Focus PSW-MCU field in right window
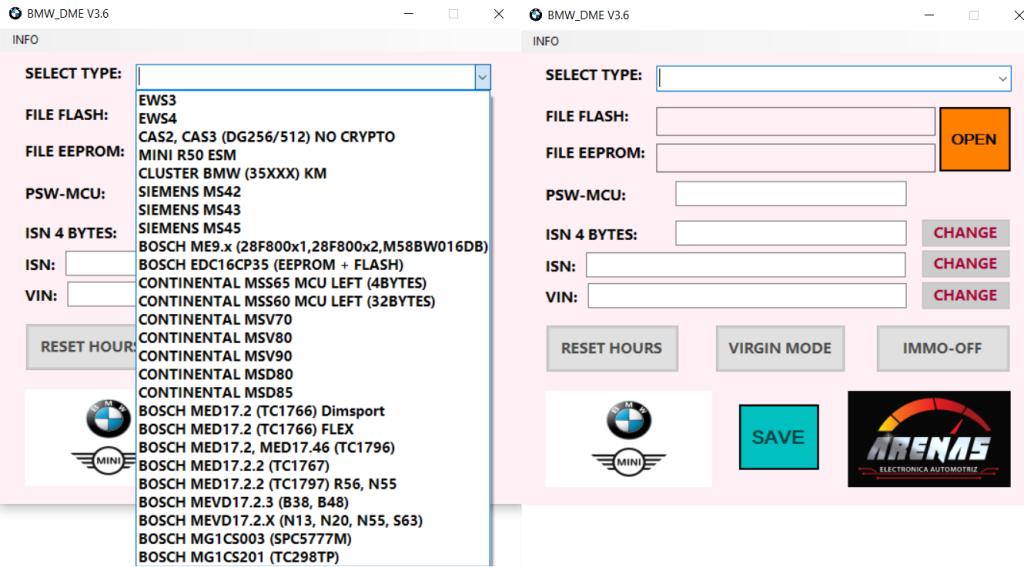Viewport: 1024px width, 567px height. pos(791,194)
